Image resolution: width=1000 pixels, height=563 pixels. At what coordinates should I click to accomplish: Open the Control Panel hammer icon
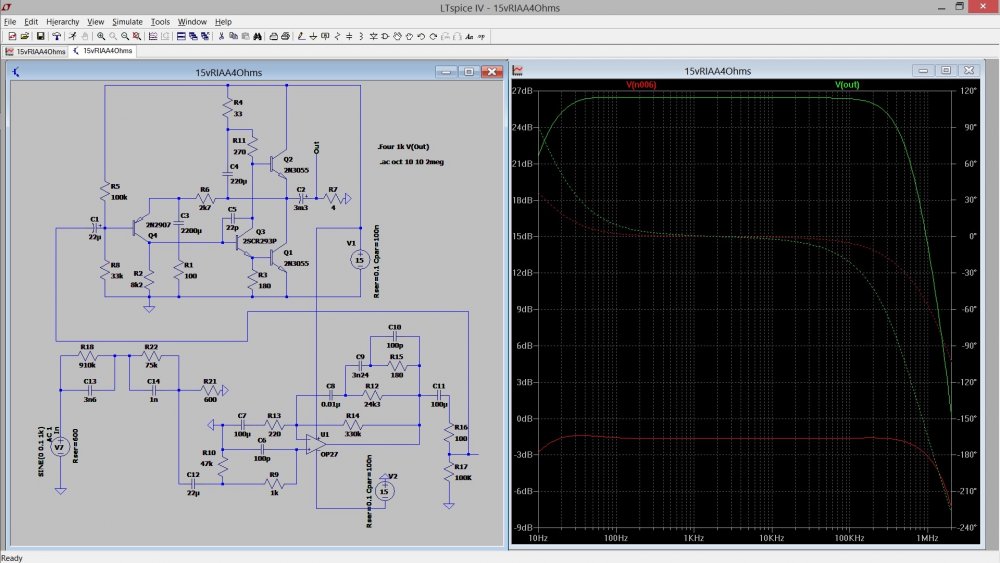tap(57, 36)
